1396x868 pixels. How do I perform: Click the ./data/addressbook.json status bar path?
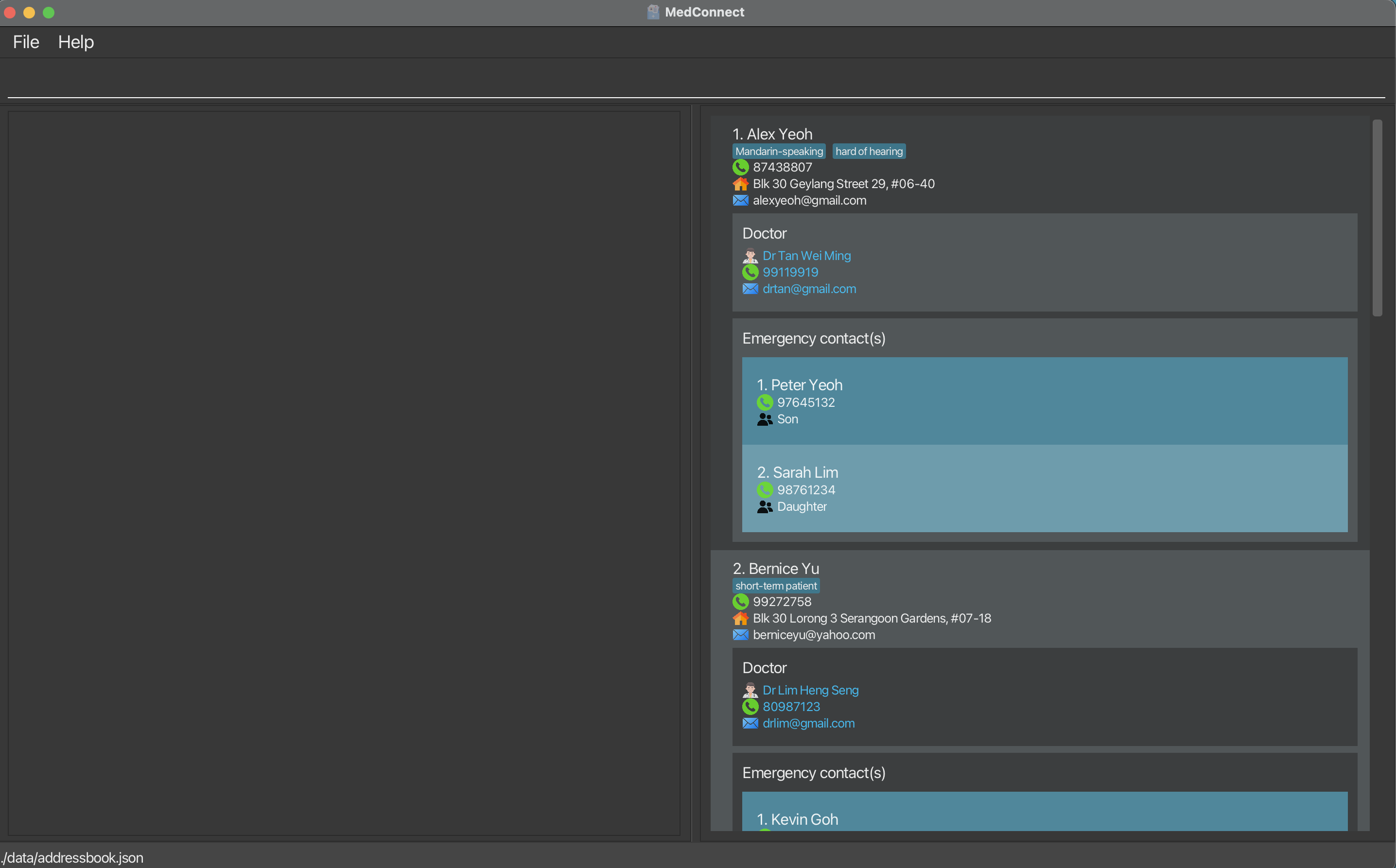(72, 858)
